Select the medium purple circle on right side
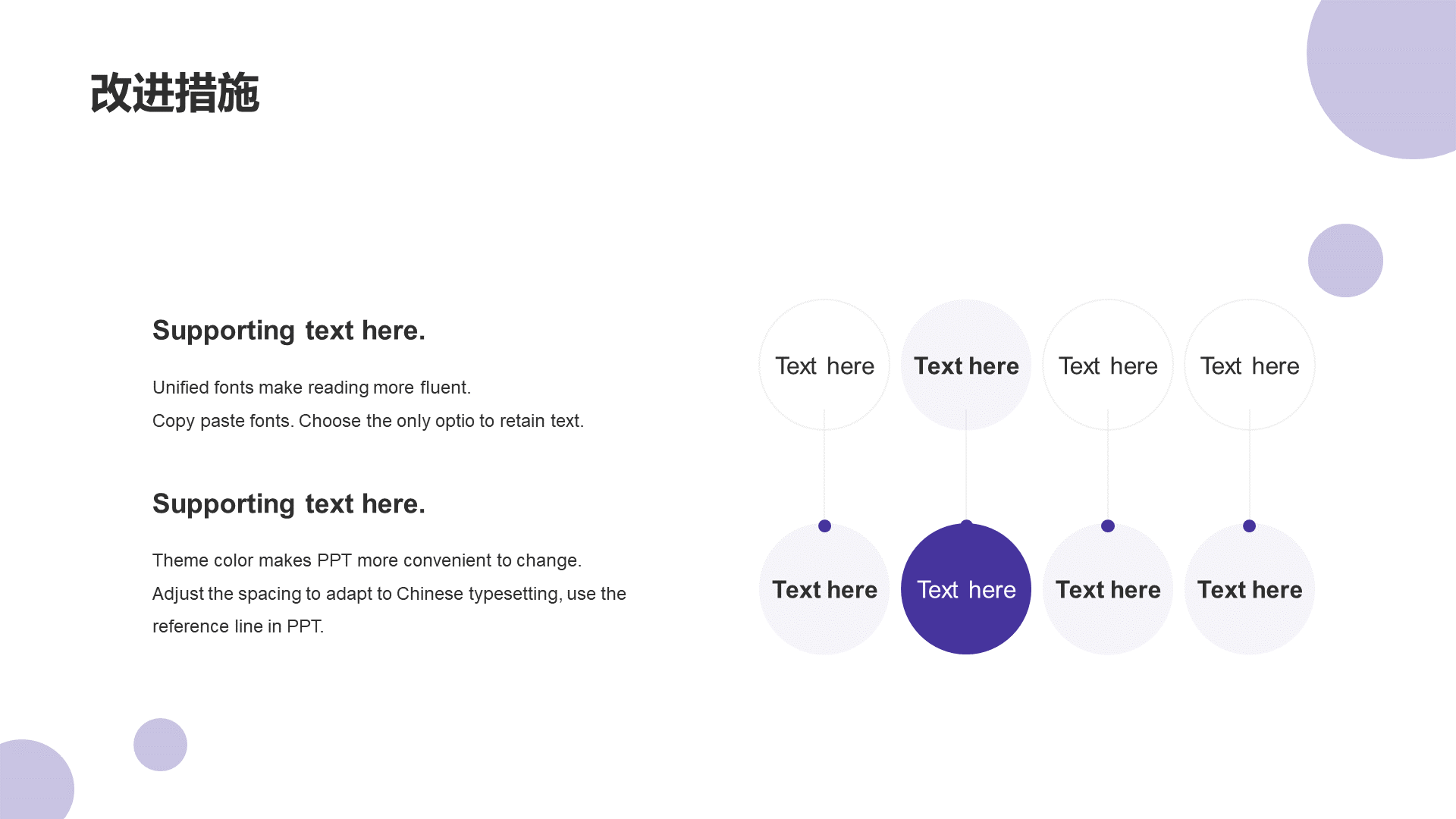1456x819 pixels. [1345, 260]
